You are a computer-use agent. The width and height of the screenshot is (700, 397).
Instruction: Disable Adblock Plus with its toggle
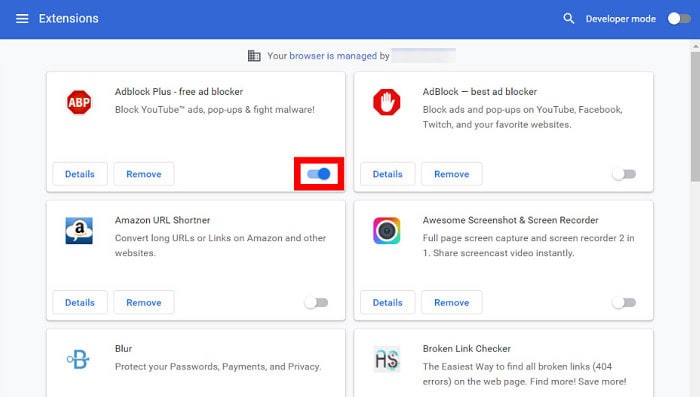[x=319, y=174]
